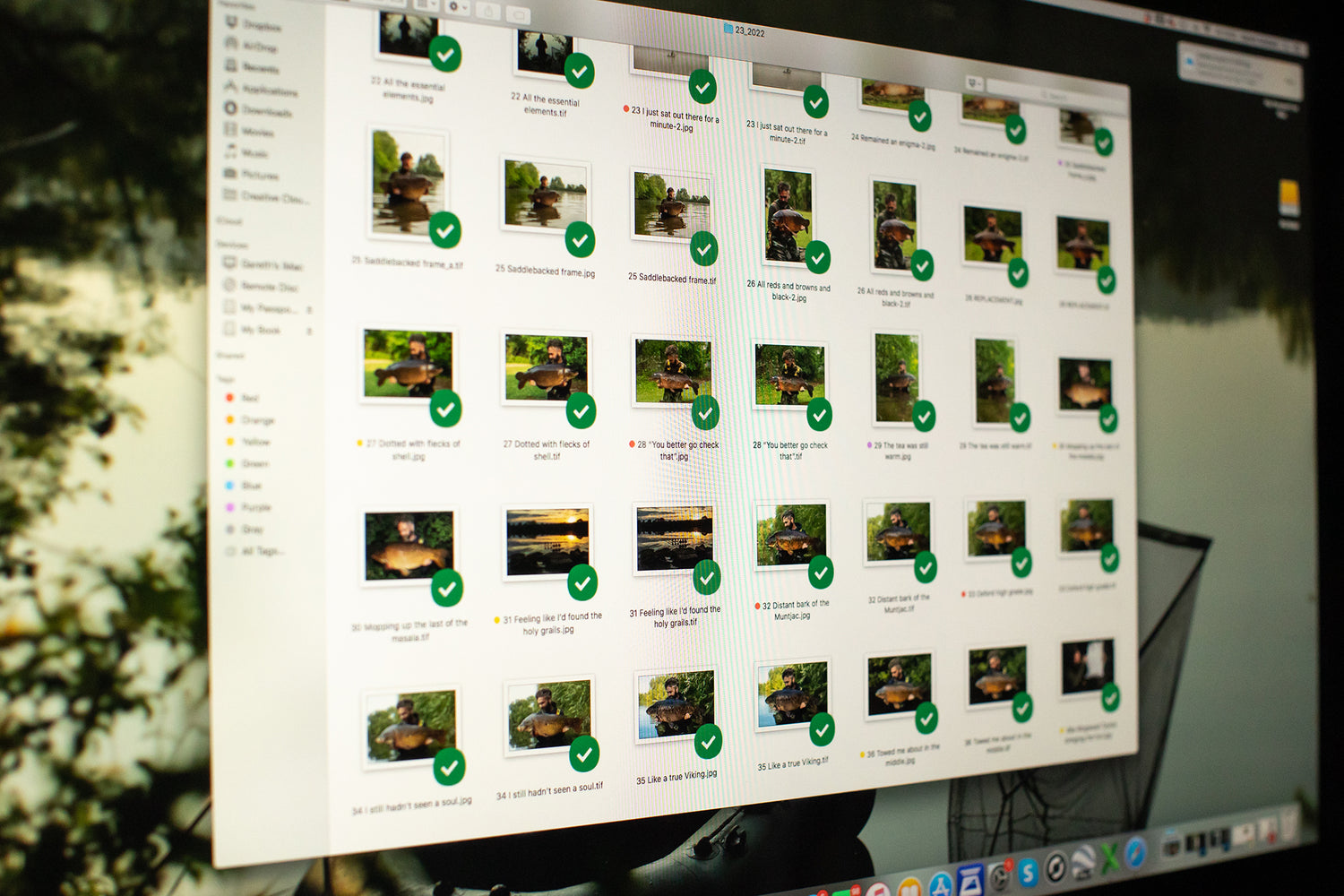Open System Preferences in the dock

998,876
